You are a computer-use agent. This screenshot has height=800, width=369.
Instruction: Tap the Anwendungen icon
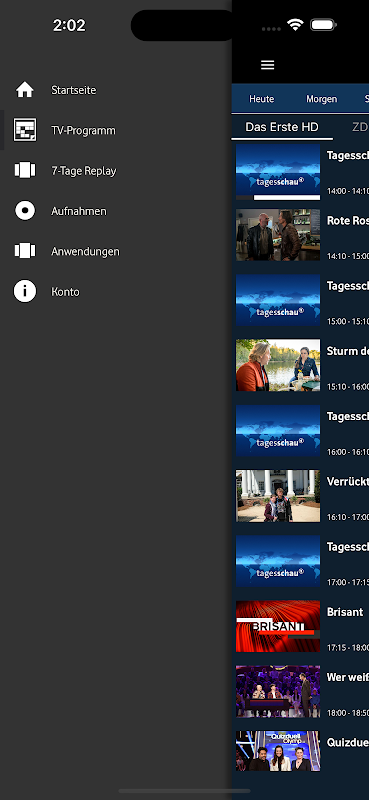pyautogui.click(x=24, y=251)
